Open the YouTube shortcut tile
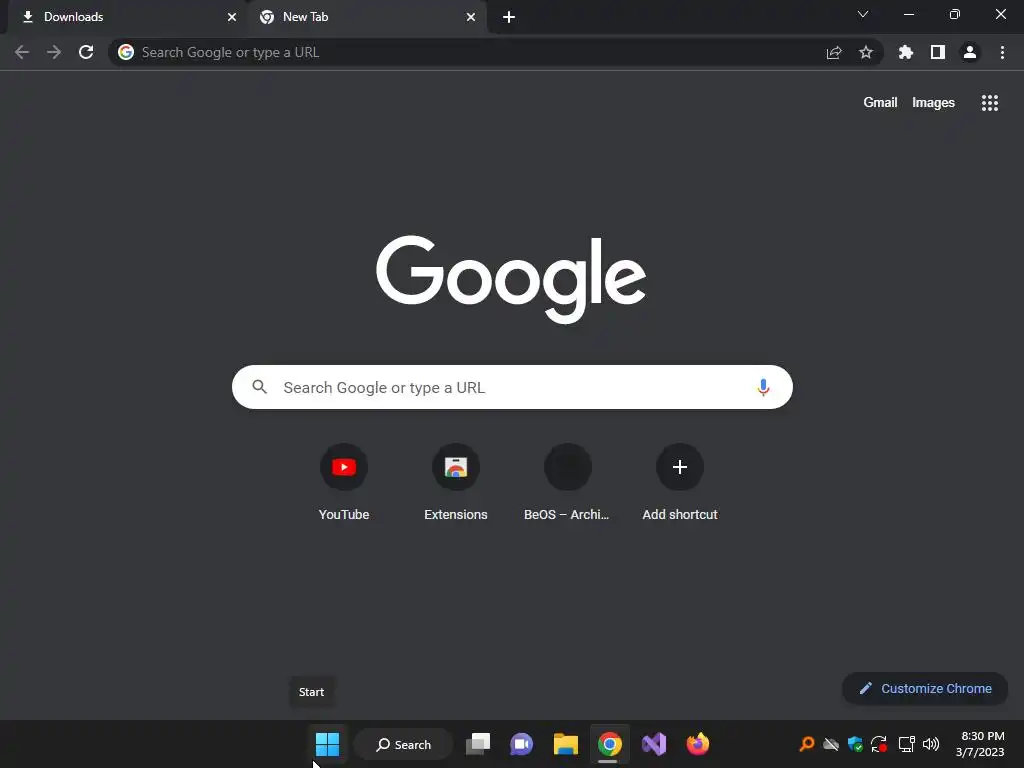This screenshot has height=768, width=1024. pos(344,467)
